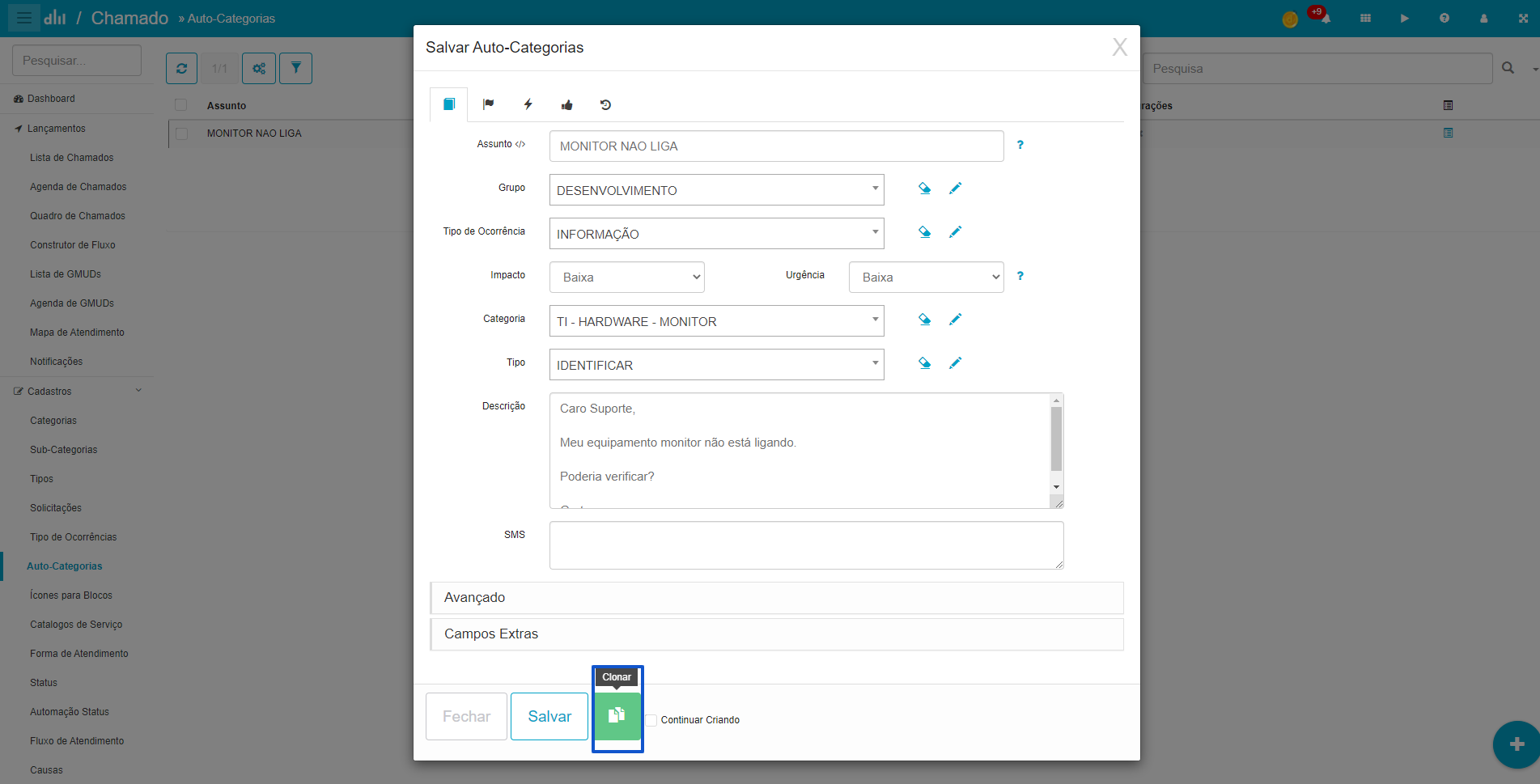Screen dimensions: 1540x784
Task: Click the hamburger menu icon
Action: pyautogui.click(x=24, y=18)
